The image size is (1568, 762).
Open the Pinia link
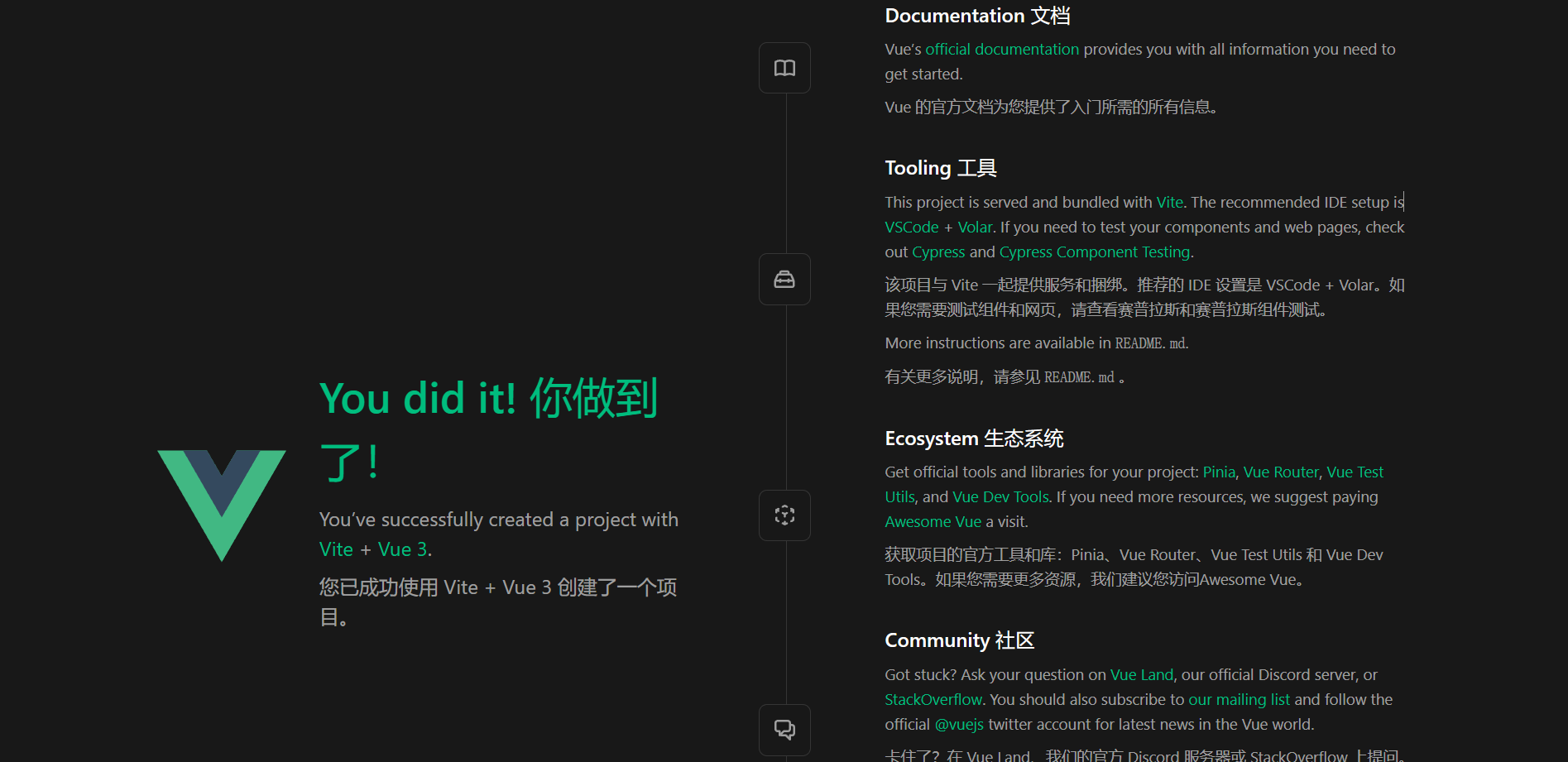pos(1219,472)
